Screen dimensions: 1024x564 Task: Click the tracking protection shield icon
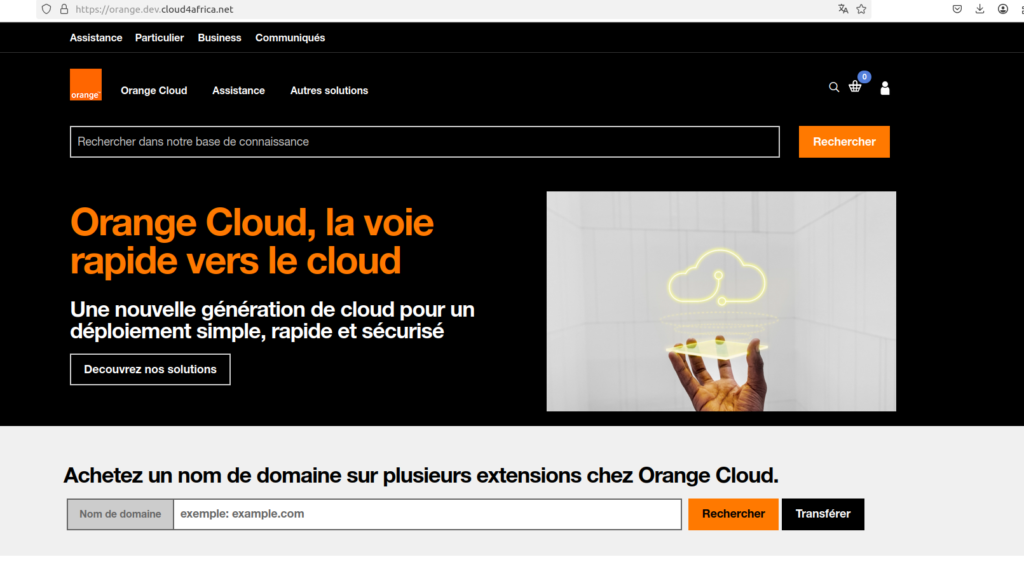(46, 9)
